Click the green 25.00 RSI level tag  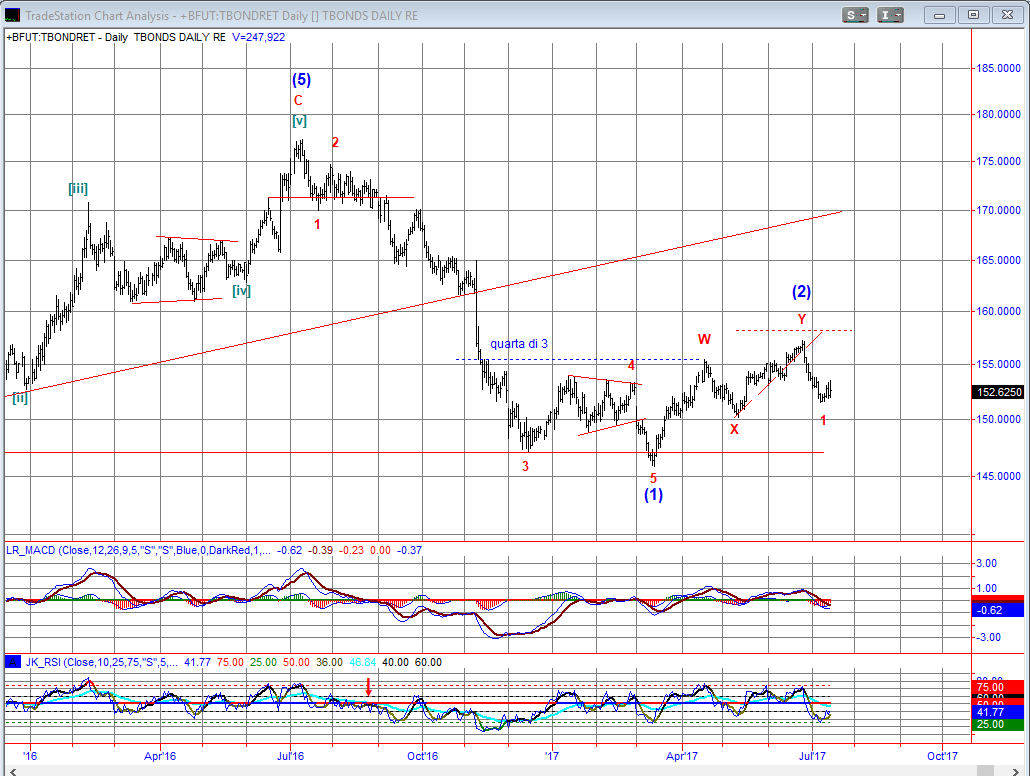[998, 724]
